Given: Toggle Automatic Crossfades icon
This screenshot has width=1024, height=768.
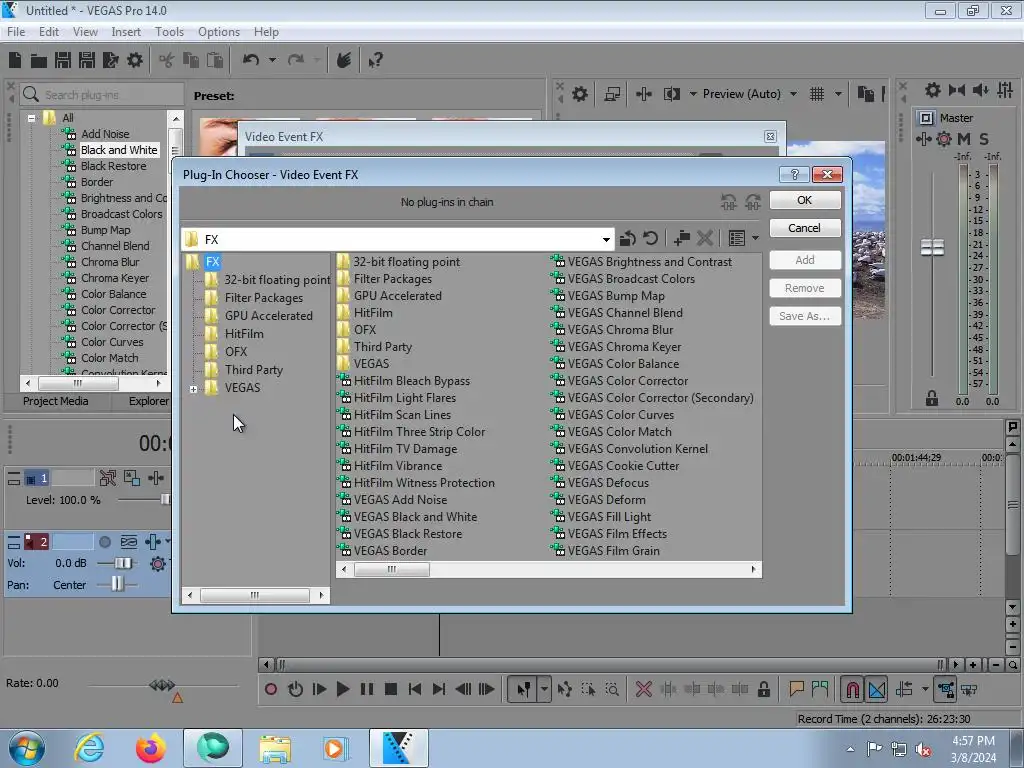Looking at the screenshot, I should point(877,689).
